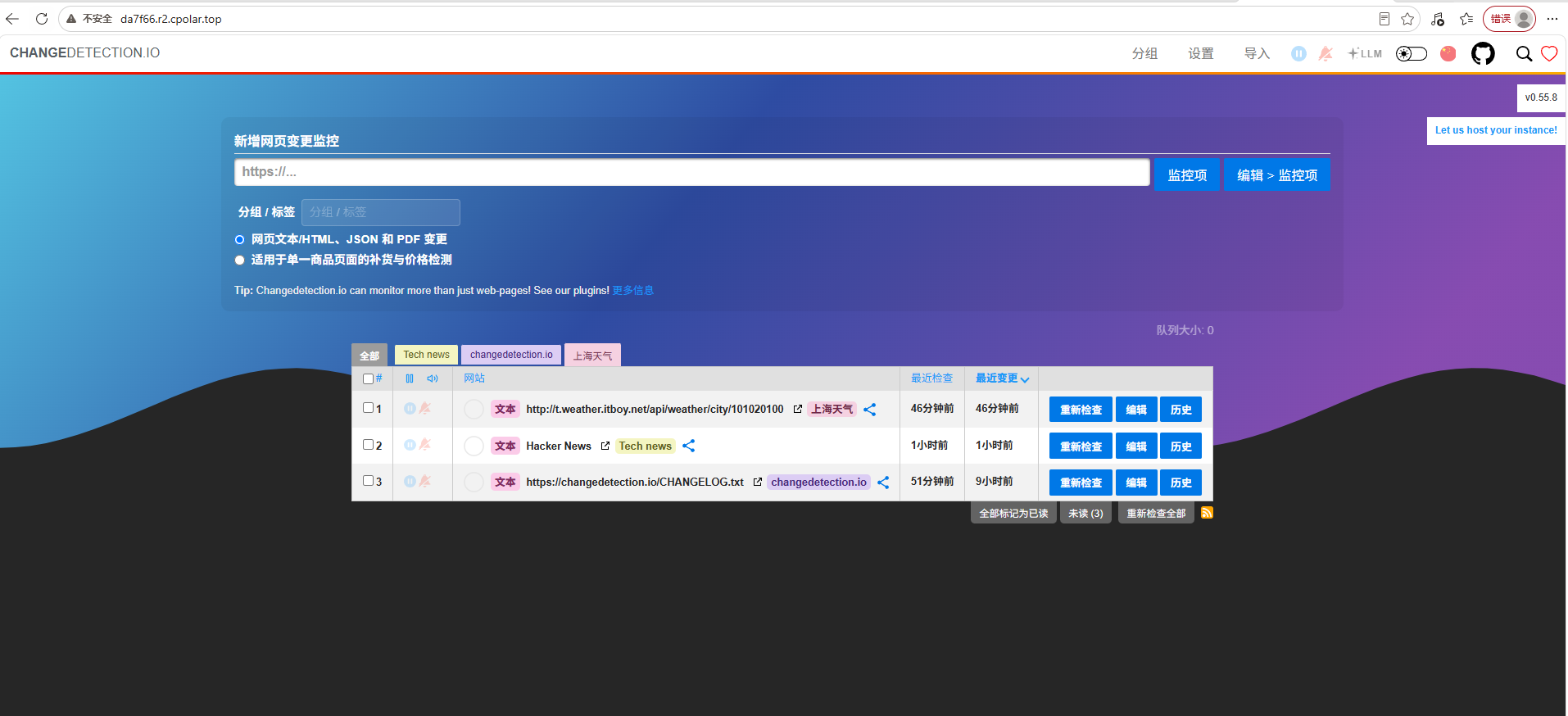The height and width of the screenshot is (716, 1568).
Task: Sort by muted speaker column header icon
Action: coord(433,378)
